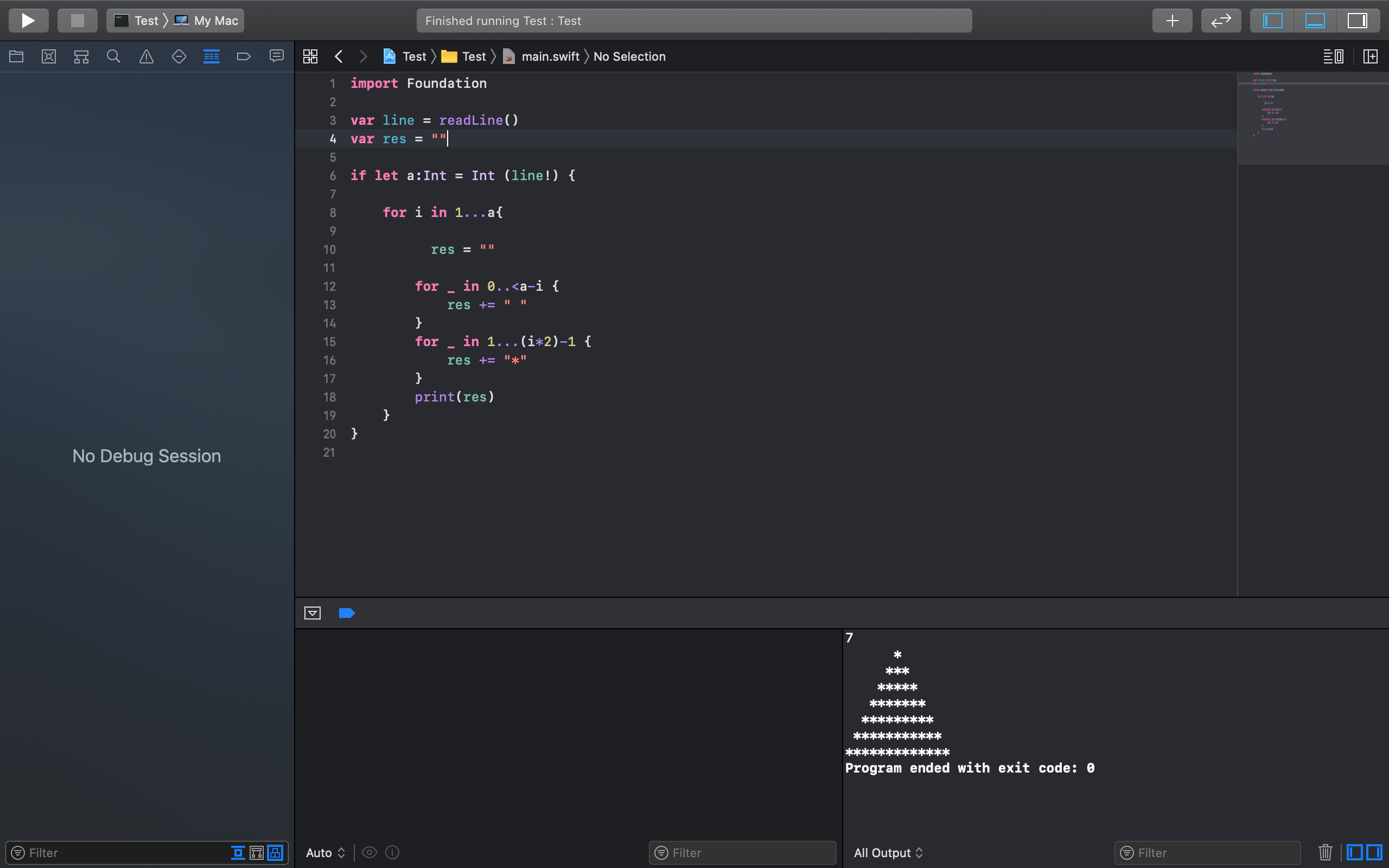Viewport: 1389px width, 868px height.
Task: Toggle the bottom Debug area panel
Action: [x=1314, y=21]
